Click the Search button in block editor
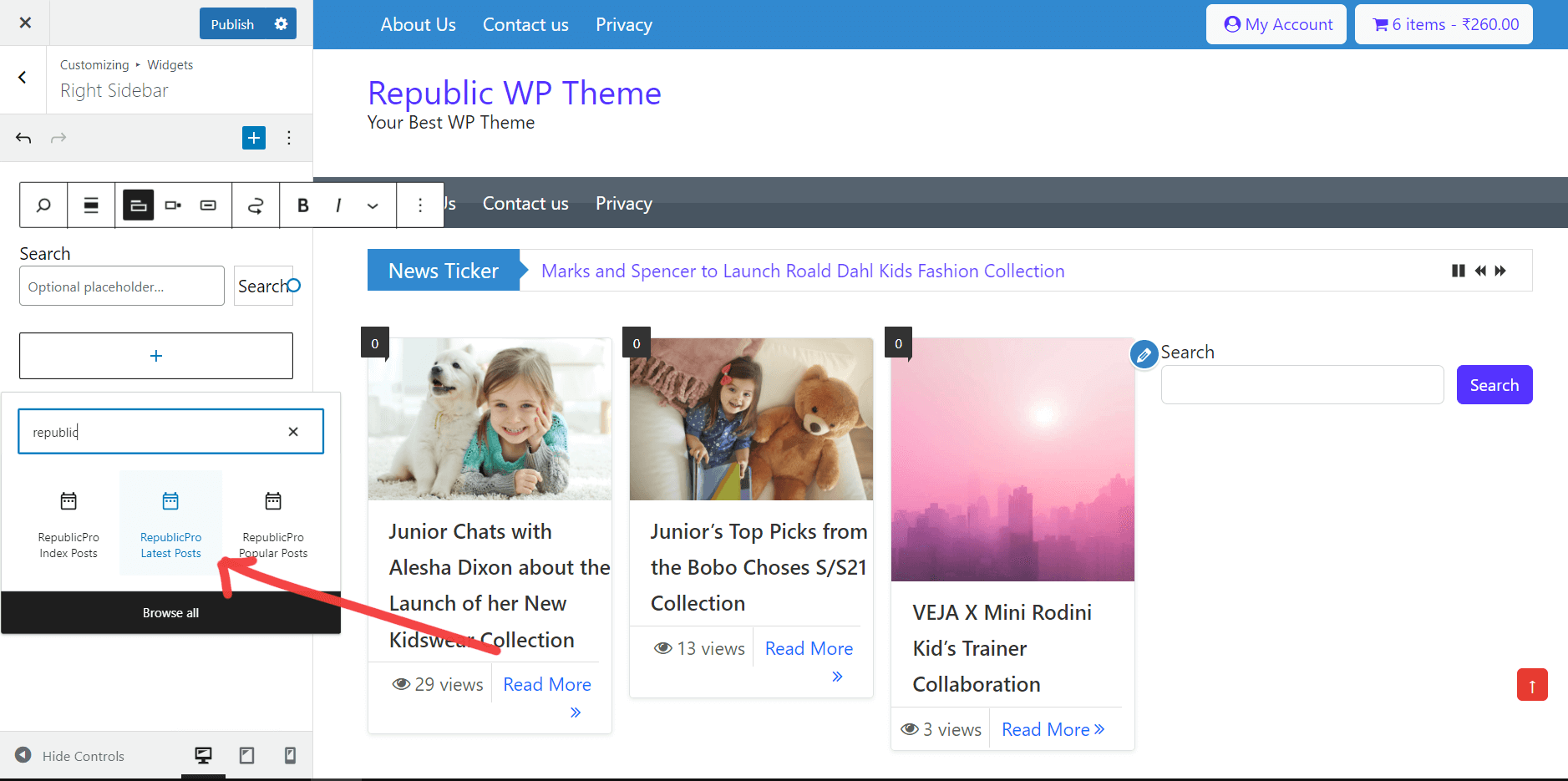Screen dimensions: 1568x781 point(263,287)
